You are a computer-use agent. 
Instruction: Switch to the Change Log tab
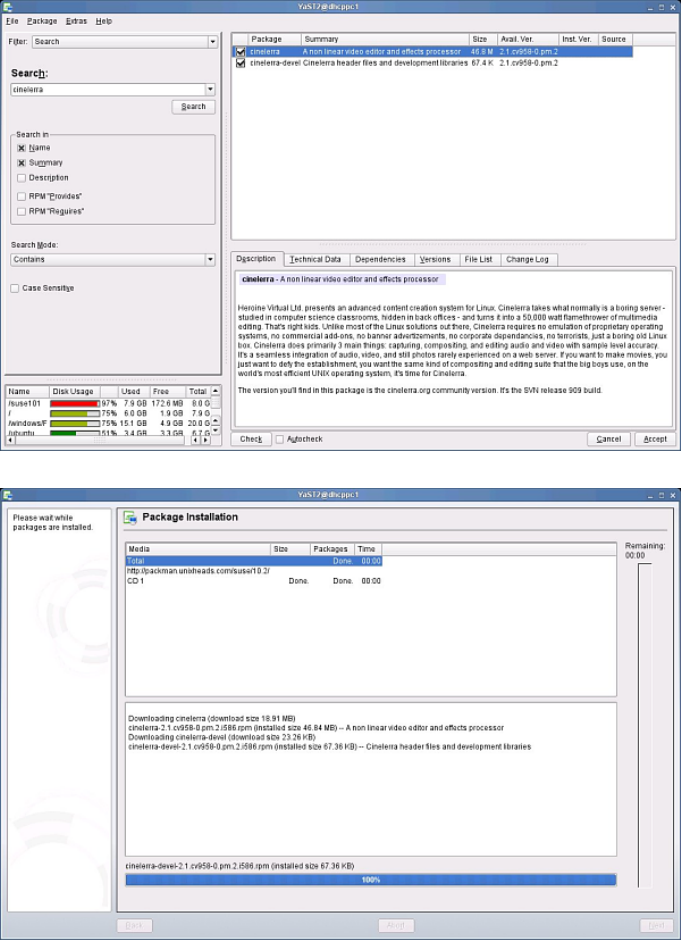(x=527, y=260)
